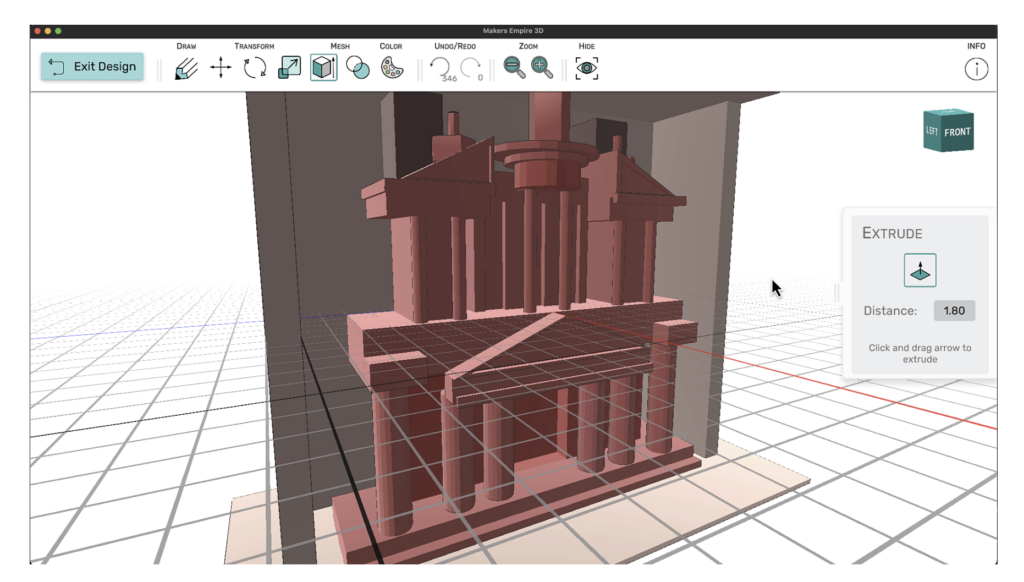Click the extrude arrow icon in panel
1024x582 pixels.
click(920, 270)
